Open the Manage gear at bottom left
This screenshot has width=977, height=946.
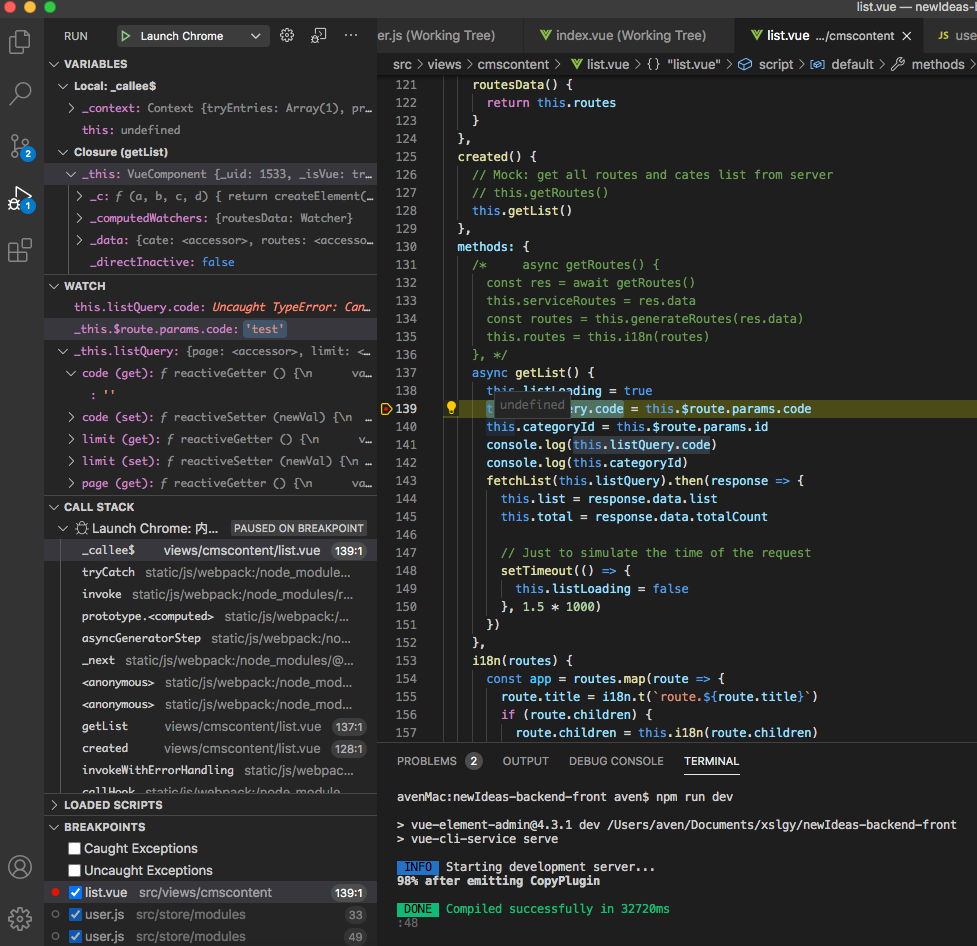click(20, 918)
